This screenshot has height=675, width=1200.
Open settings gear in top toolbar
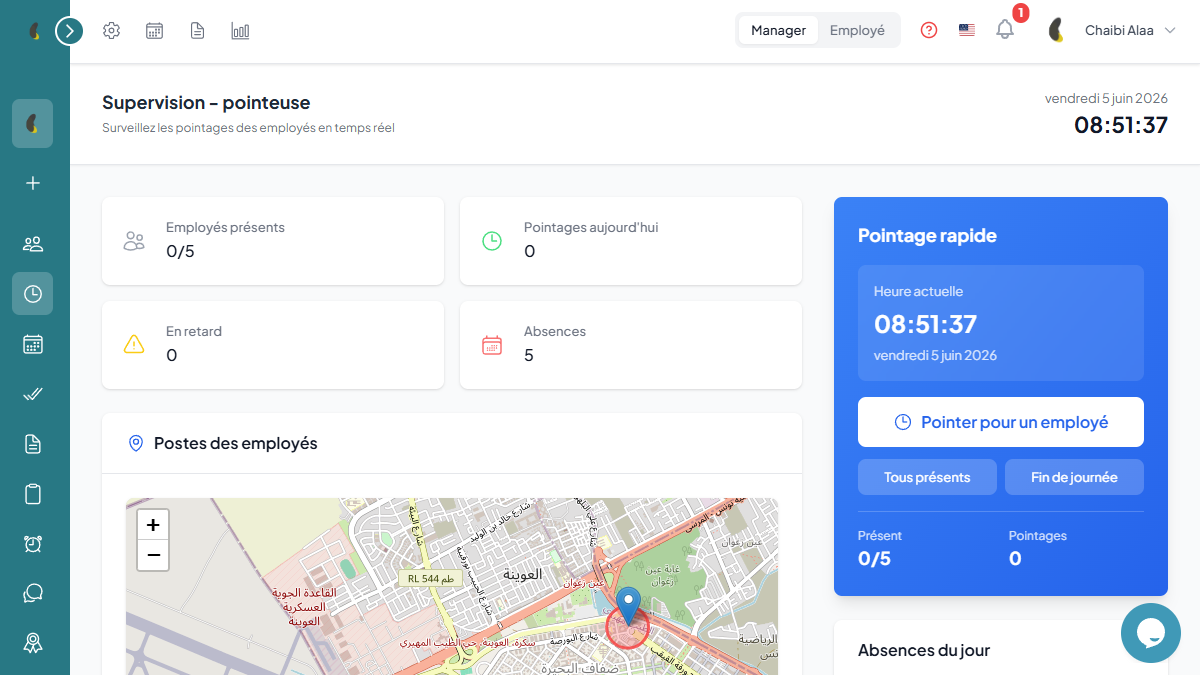tap(112, 31)
